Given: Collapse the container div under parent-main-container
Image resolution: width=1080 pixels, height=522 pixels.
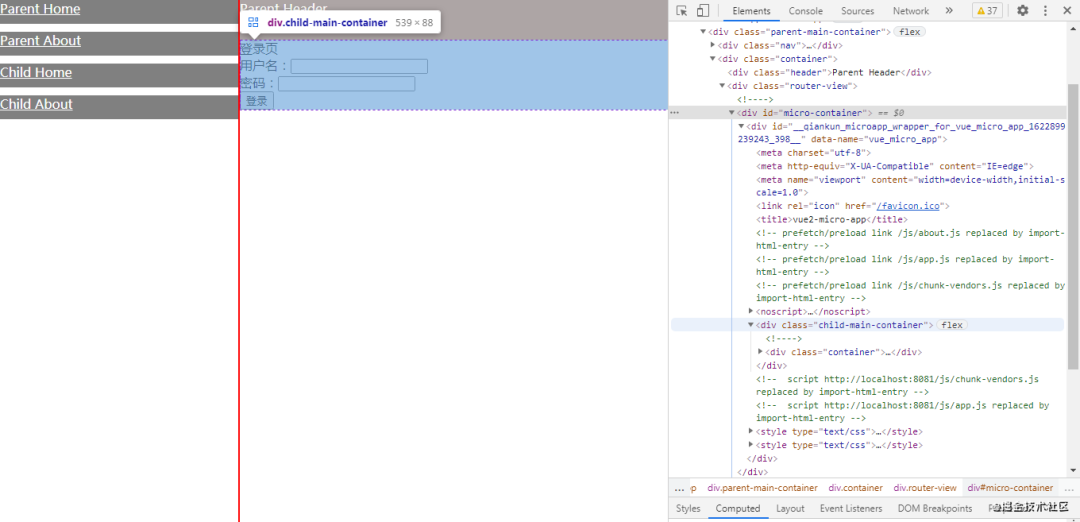Looking at the screenshot, I should [x=713, y=59].
